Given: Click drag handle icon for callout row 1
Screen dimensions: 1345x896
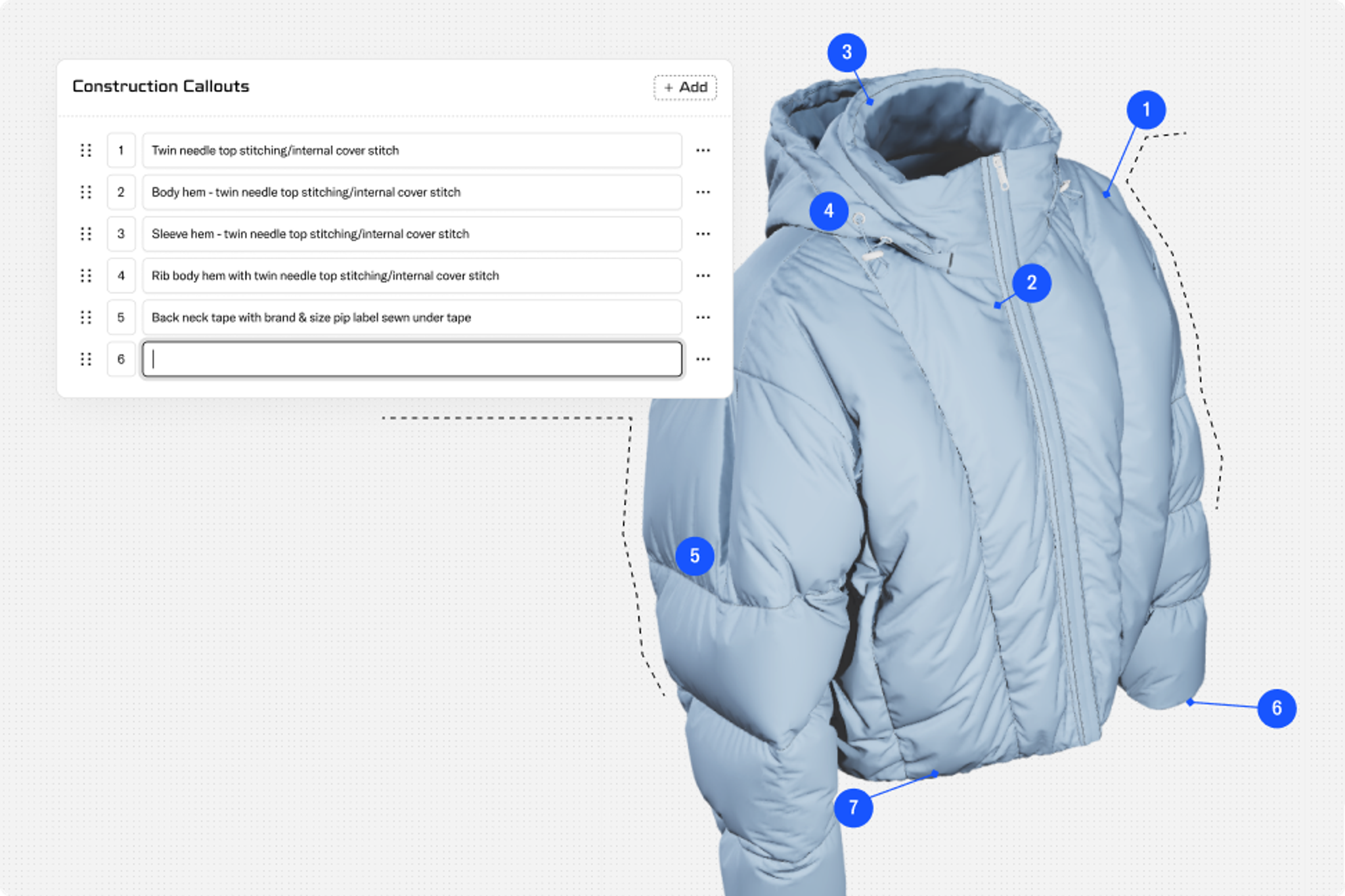Looking at the screenshot, I should point(86,150).
